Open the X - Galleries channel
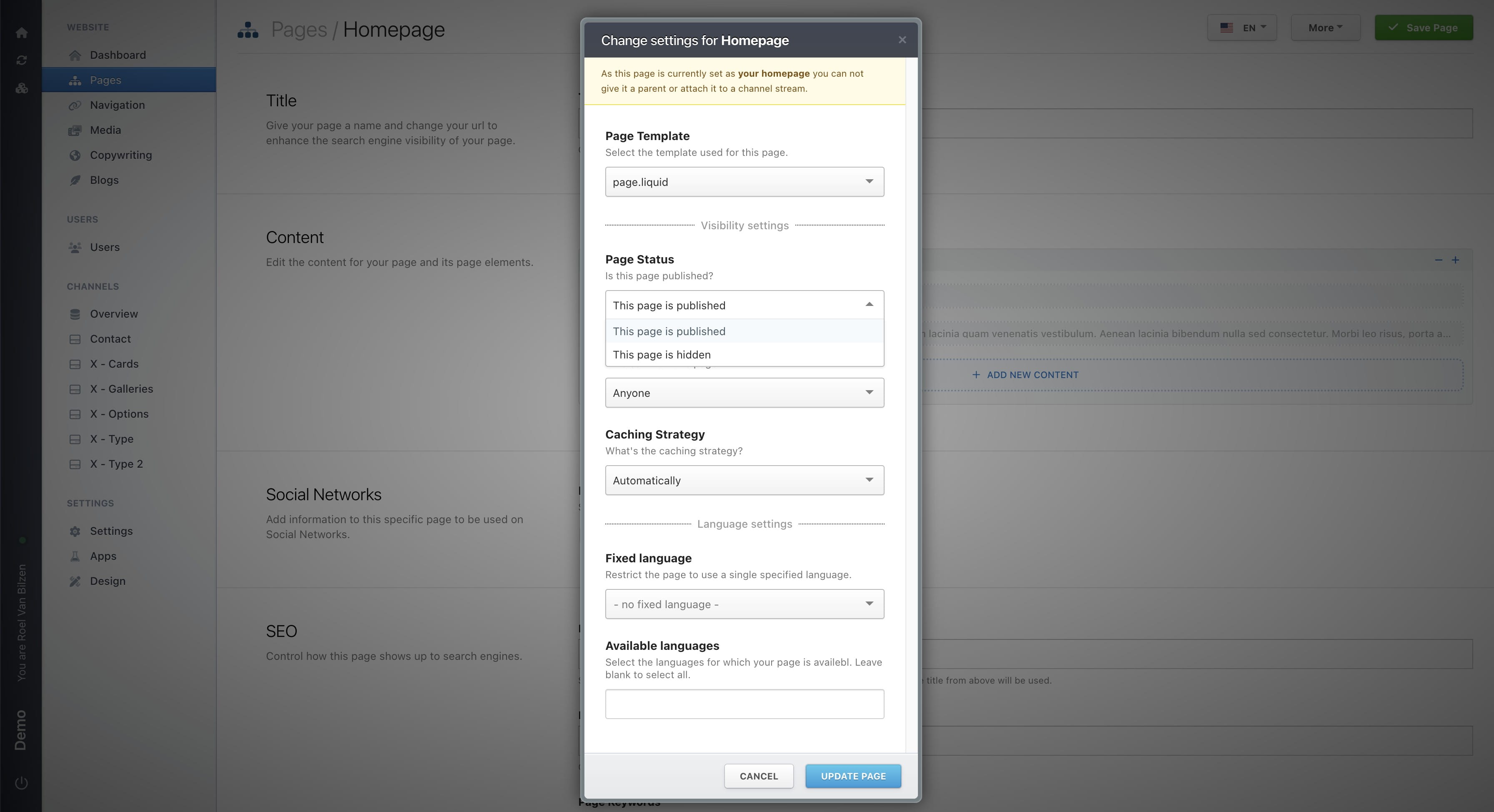The height and width of the screenshot is (812, 1494). [122, 388]
